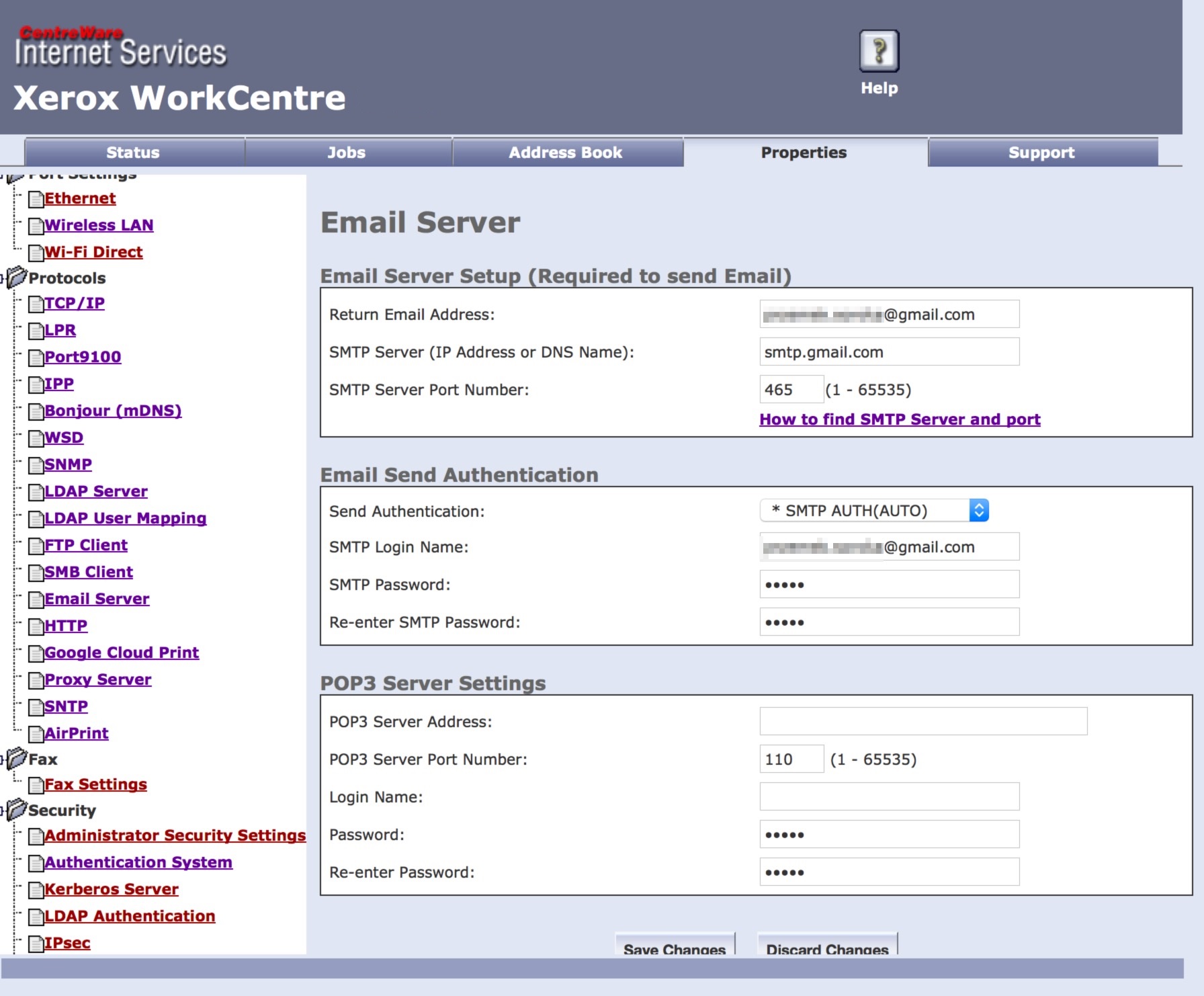Click the page icon beside Wireless LAN
The image size is (1204, 996).
click(36, 226)
